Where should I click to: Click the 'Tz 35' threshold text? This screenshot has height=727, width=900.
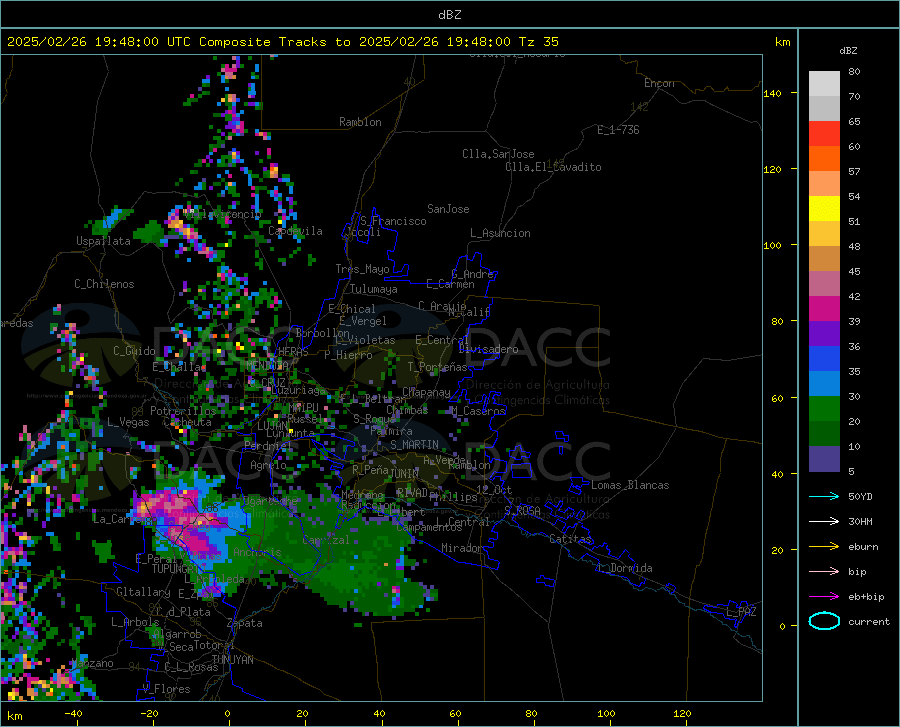[538, 42]
